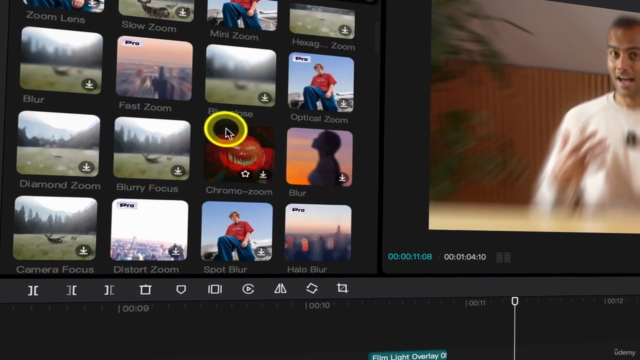
Task: Click the Slow Zoom label
Action: (x=149, y=27)
